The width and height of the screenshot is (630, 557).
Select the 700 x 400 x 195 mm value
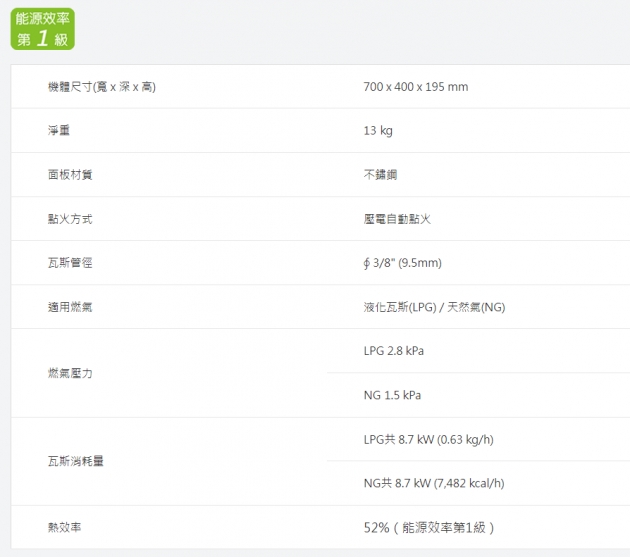pos(415,87)
